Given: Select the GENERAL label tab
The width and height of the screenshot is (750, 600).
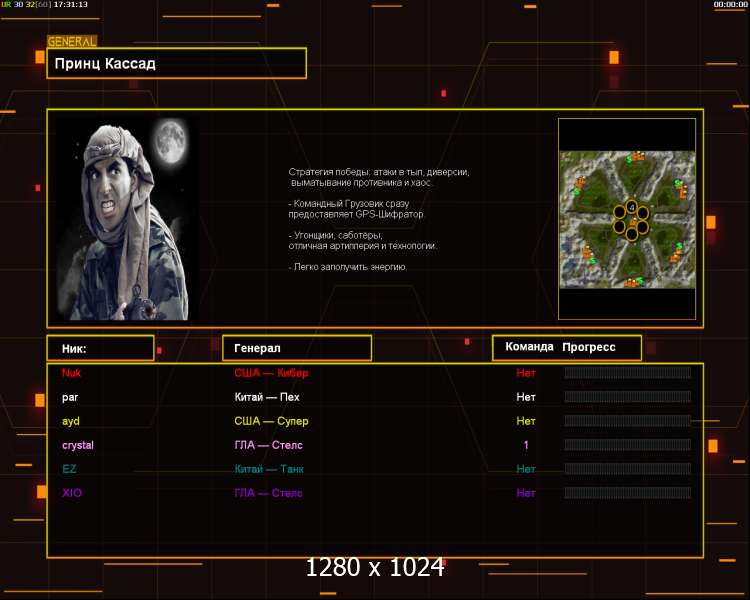Looking at the screenshot, I should (72, 42).
